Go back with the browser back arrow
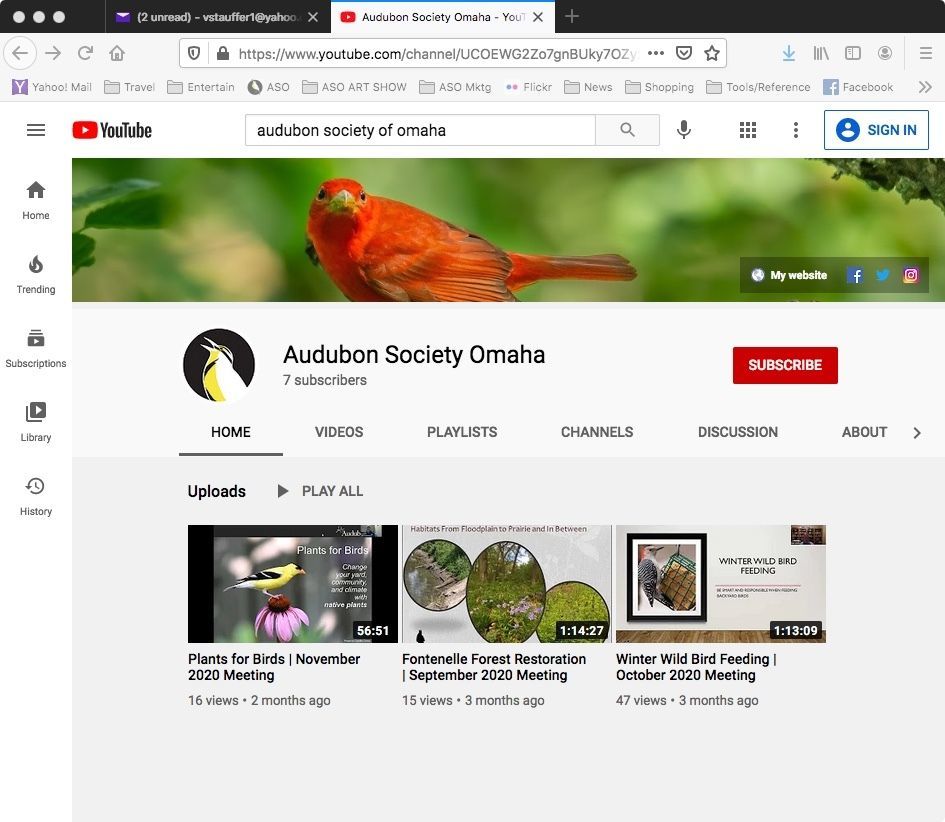Image resolution: width=945 pixels, height=822 pixels. 20,53
